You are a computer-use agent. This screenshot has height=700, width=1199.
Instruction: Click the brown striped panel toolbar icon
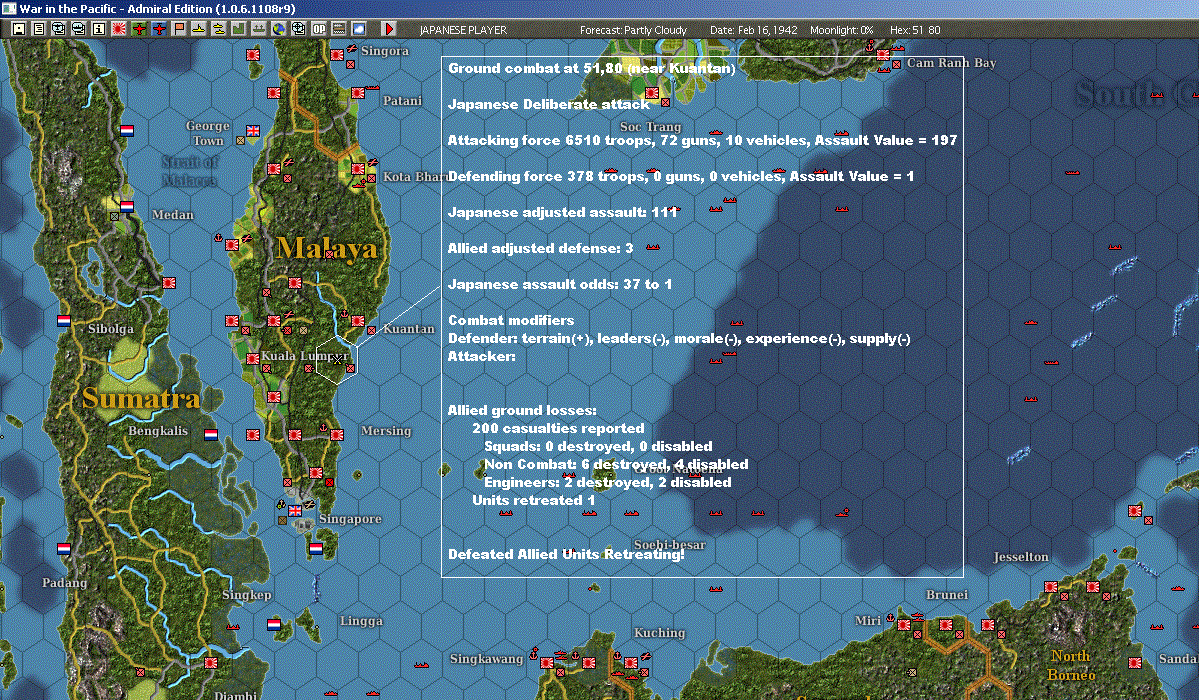click(338, 29)
